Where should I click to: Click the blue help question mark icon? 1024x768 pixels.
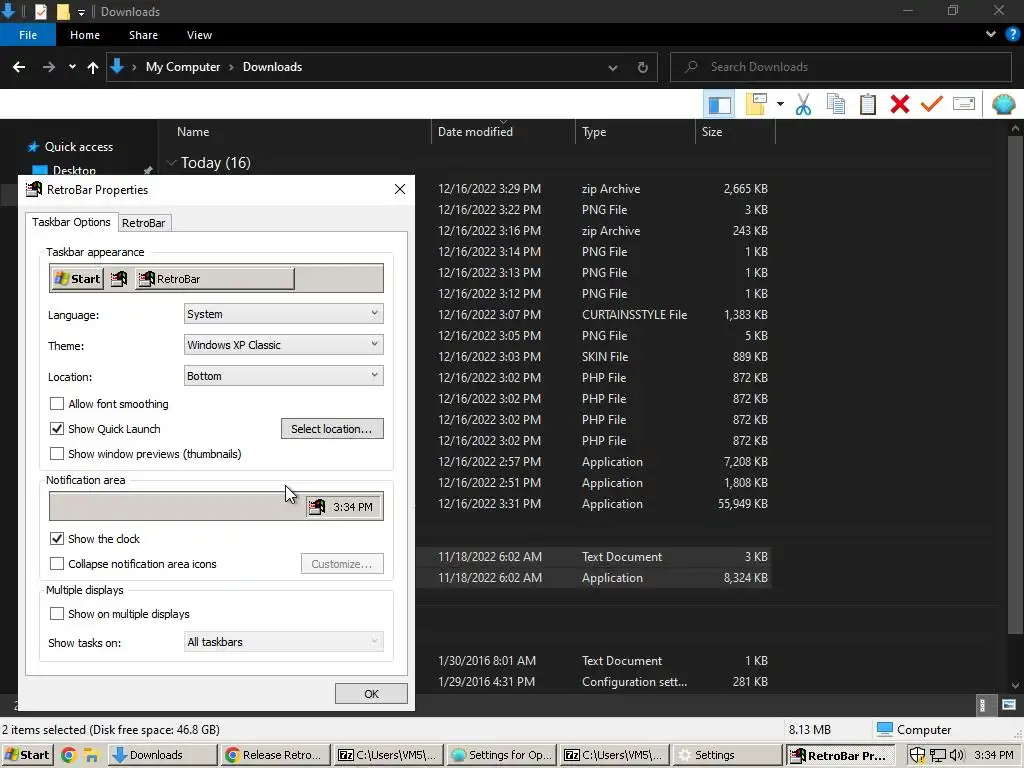tap(1013, 35)
